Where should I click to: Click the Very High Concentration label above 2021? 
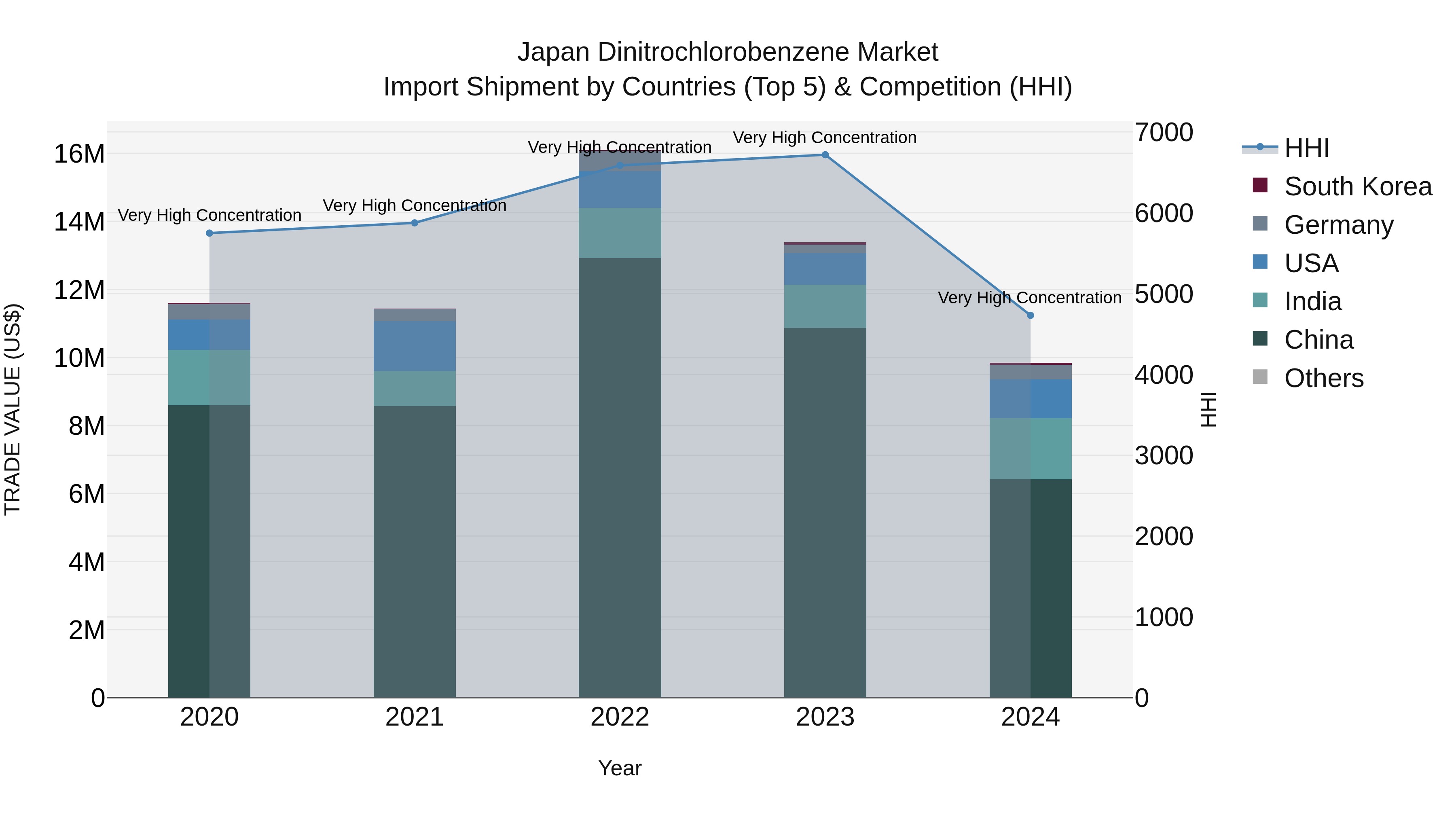point(414,206)
